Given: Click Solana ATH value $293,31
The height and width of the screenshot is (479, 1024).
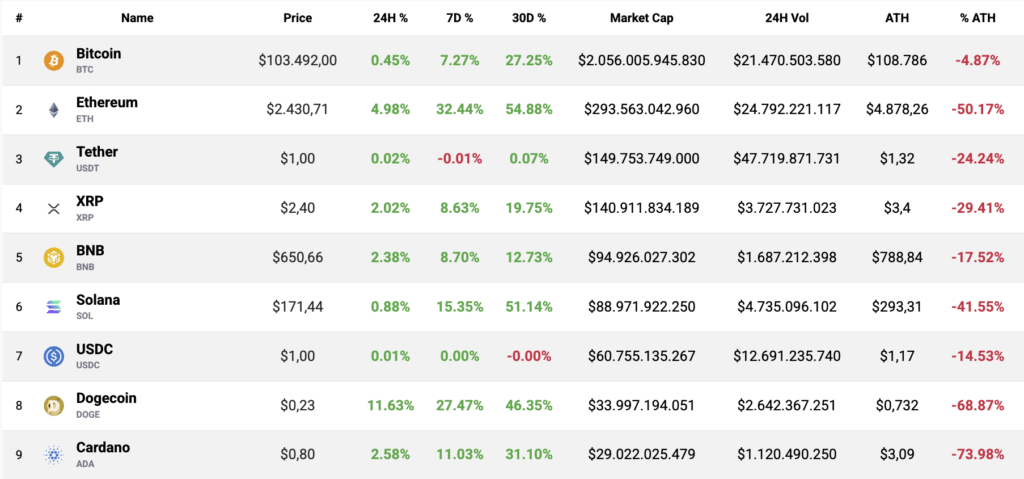Looking at the screenshot, I should pyautogui.click(x=897, y=306).
